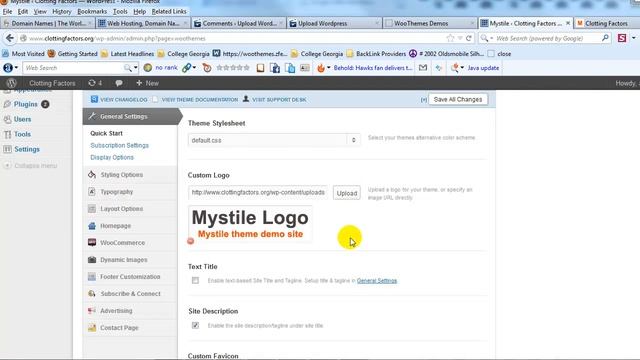Open the comments bubble in the admin bar

[x=119, y=83]
